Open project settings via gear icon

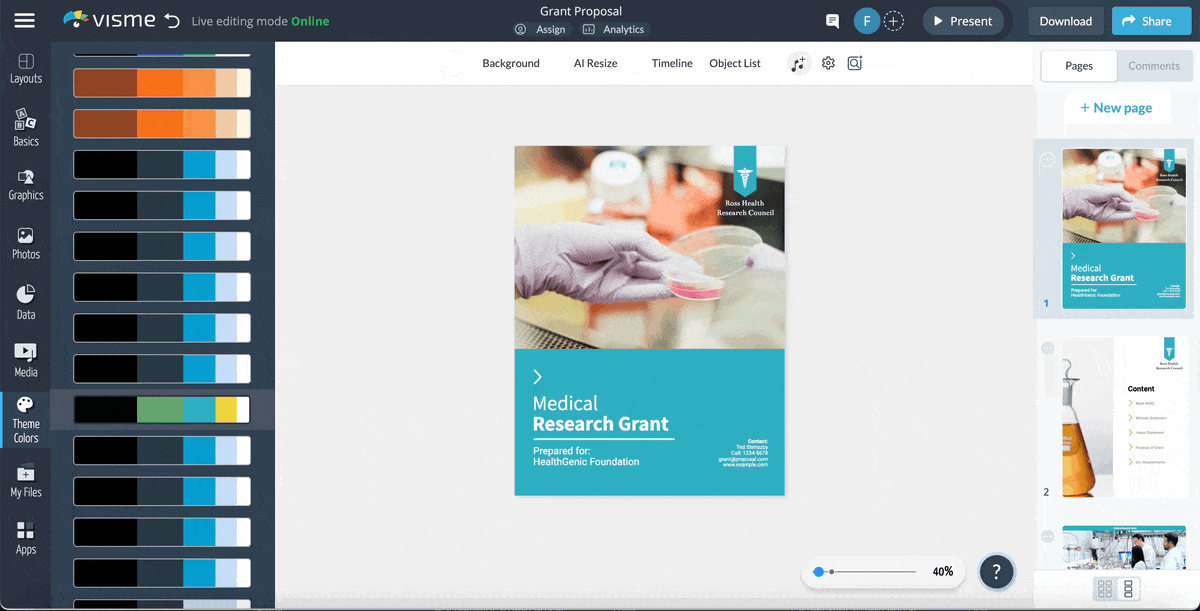point(828,62)
